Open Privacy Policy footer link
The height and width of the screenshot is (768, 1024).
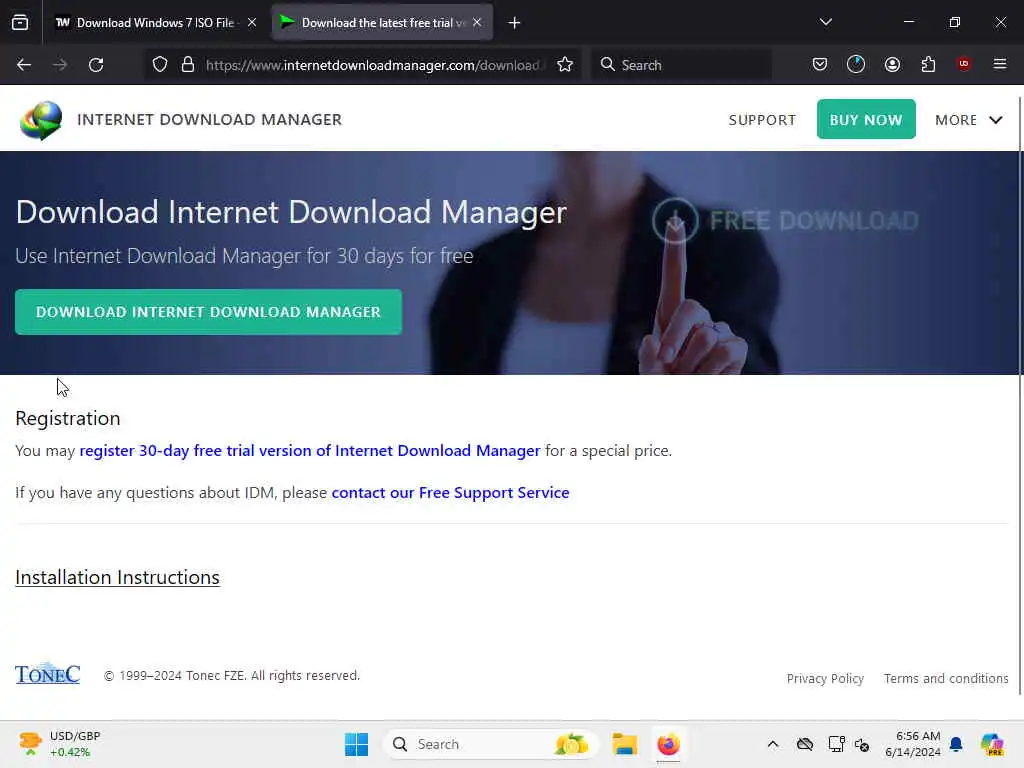[825, 679]
